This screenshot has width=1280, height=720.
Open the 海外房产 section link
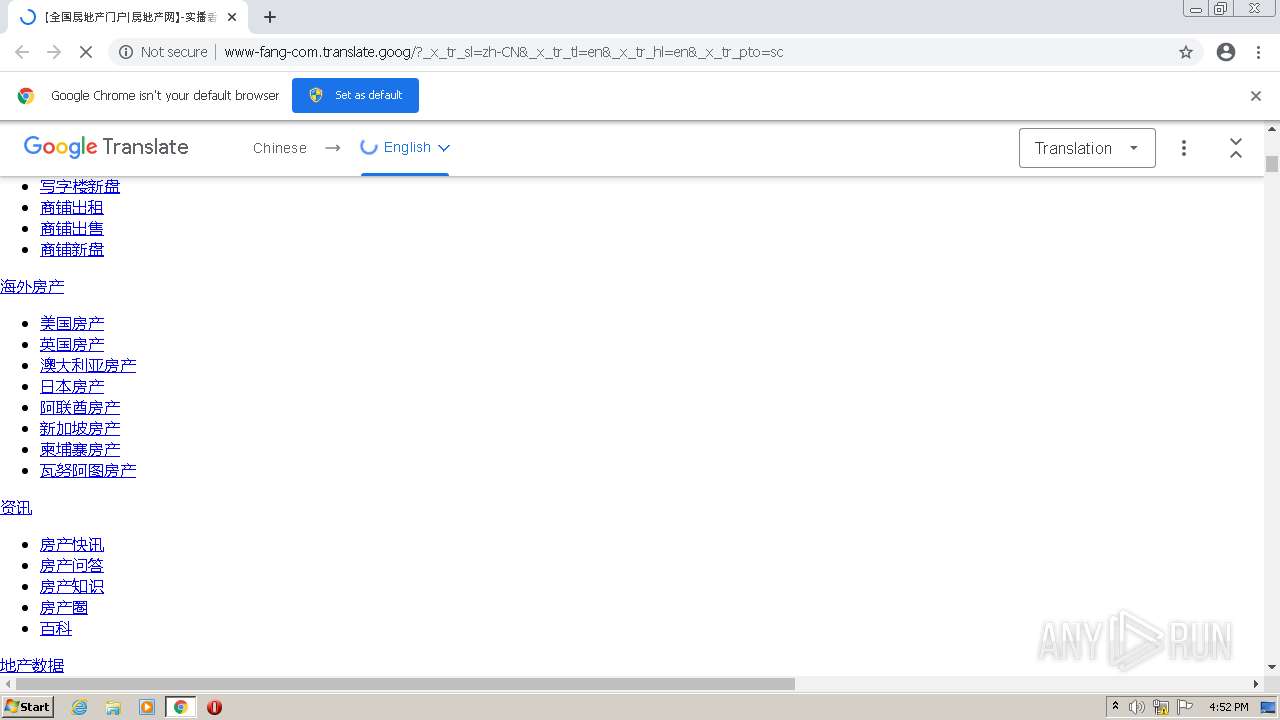32,286
